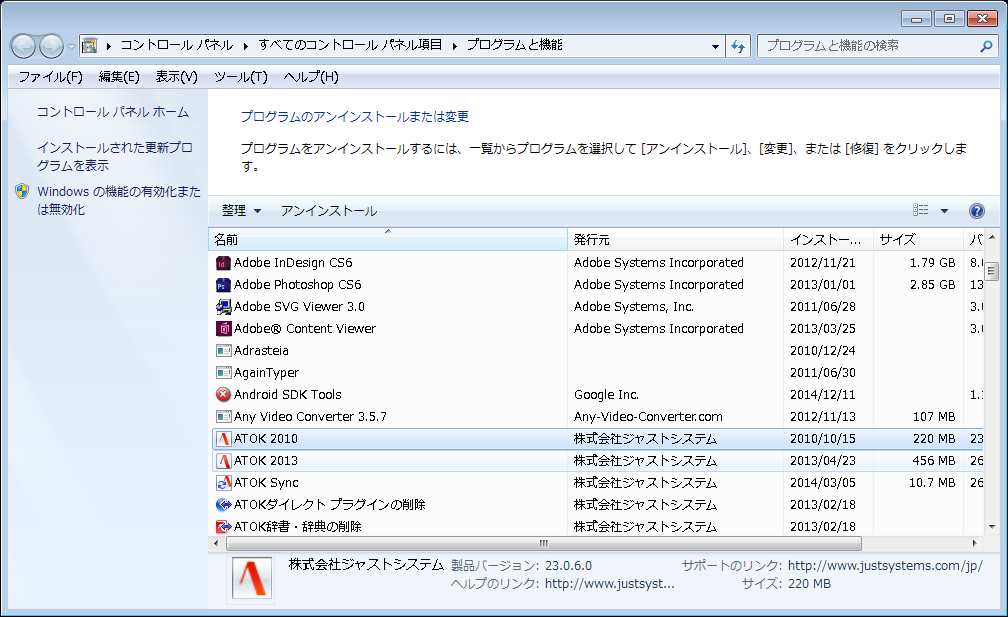Open インストールされた更新プログラムを表示 link
The image size is (1008, 617).
pyautogui.click(x=114, y=156)
